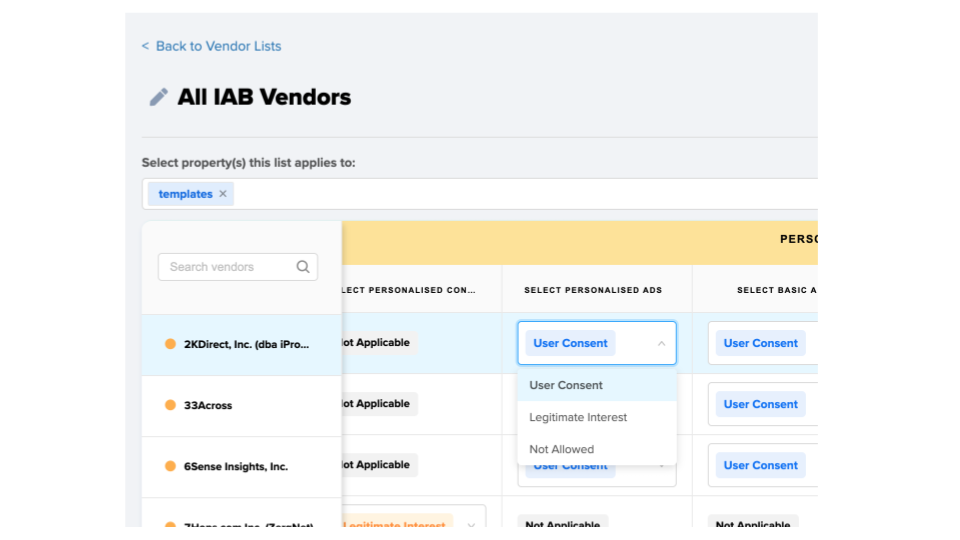This screenshot has width=960, height=540.
Task: Click the templates property chip
Action: point(190,193)
